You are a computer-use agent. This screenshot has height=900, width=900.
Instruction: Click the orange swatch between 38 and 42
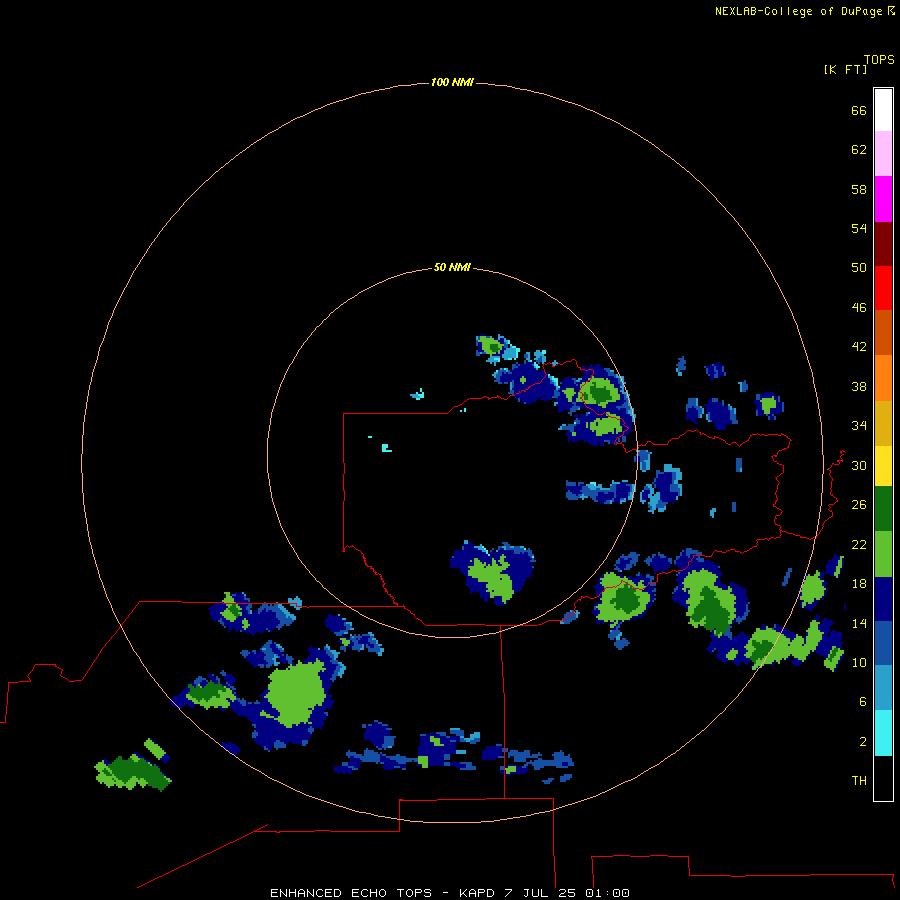click(x=883, y=377)
